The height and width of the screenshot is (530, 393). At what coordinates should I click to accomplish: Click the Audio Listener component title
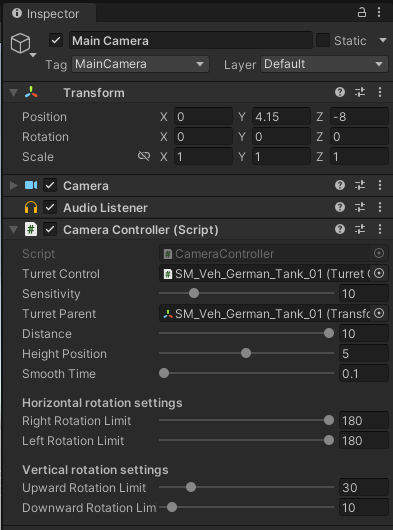(105, 208)
